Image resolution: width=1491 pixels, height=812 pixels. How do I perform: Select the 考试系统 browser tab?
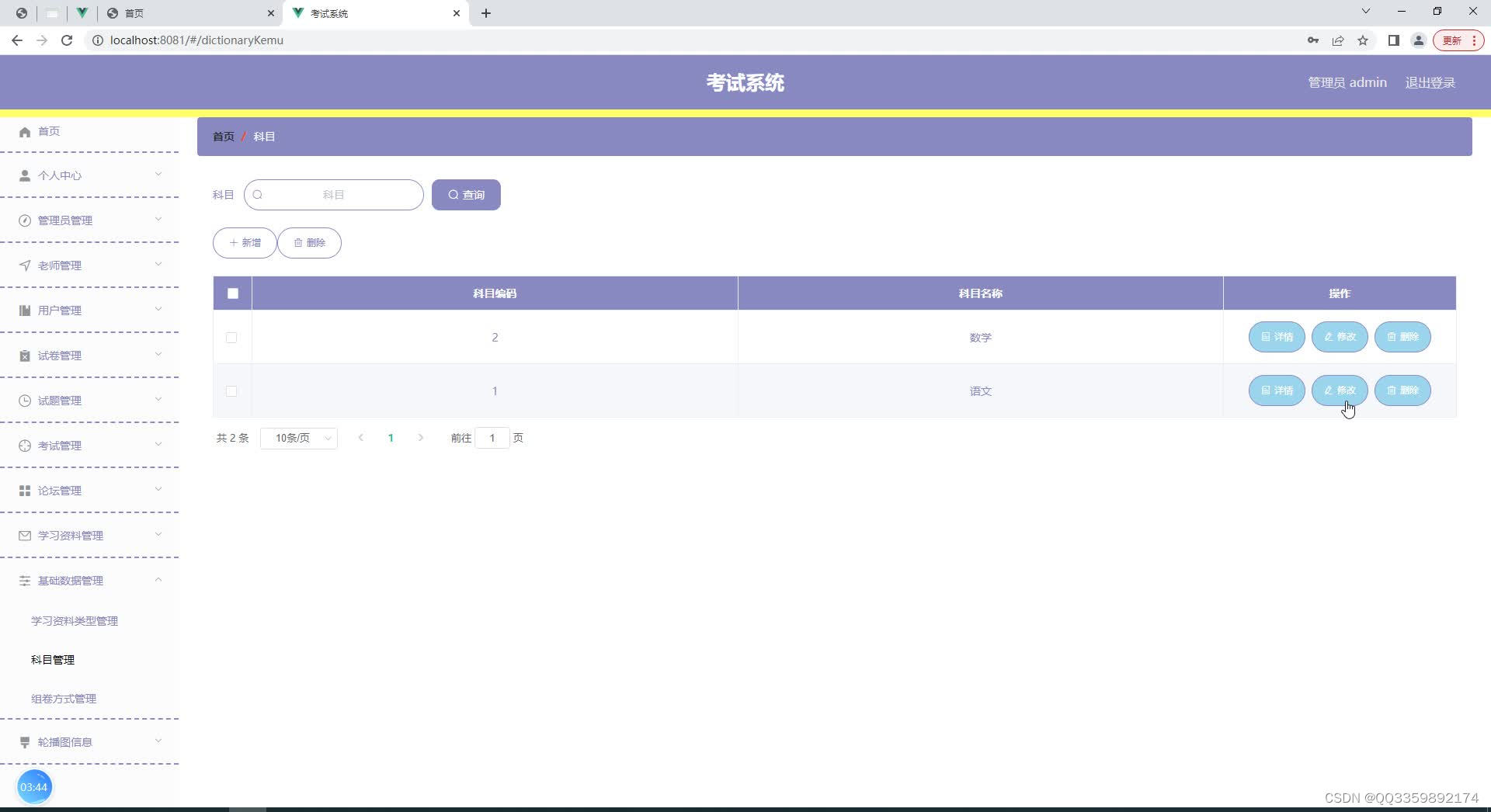[x=377, y=13]
